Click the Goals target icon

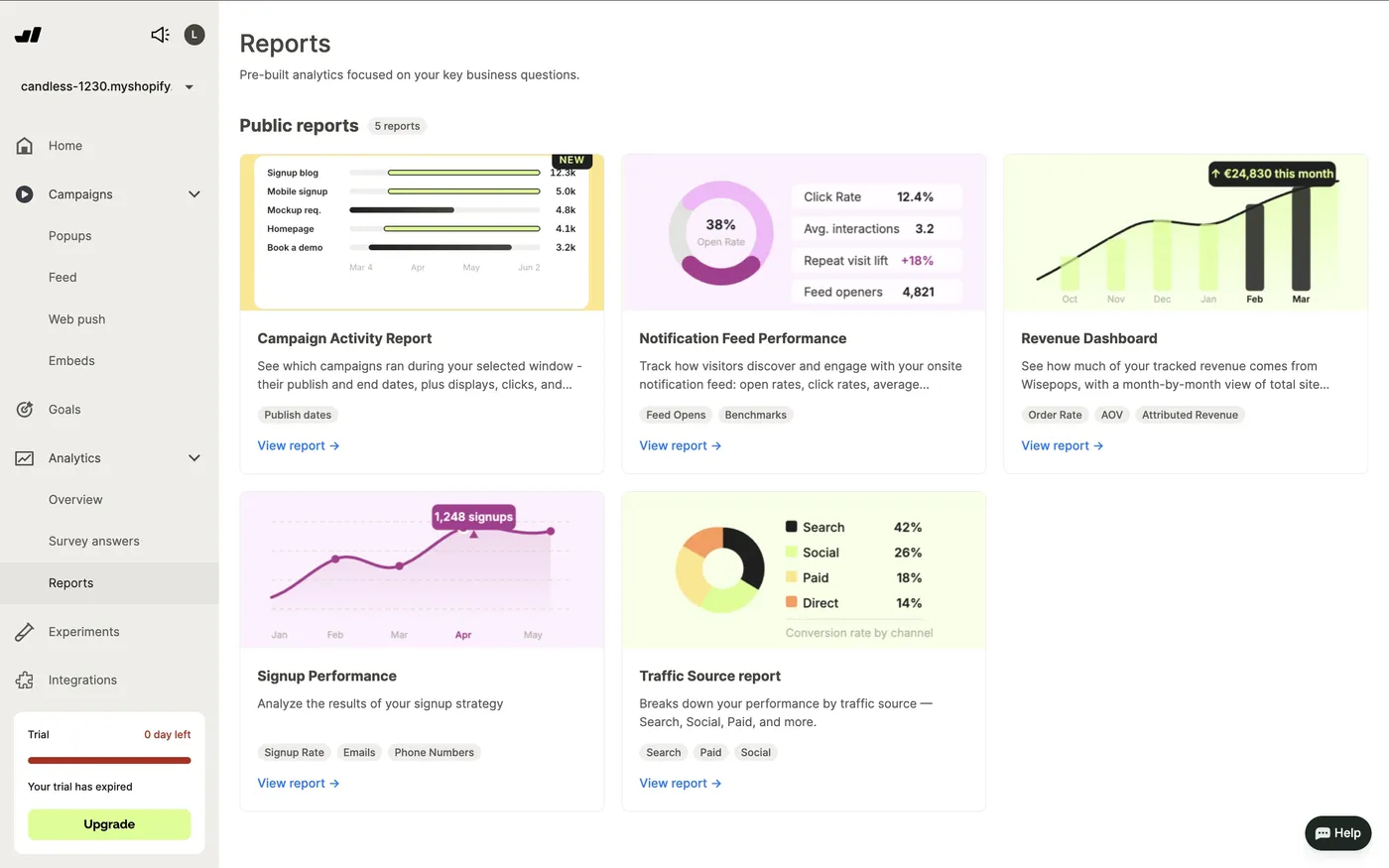tap(25, 410)
